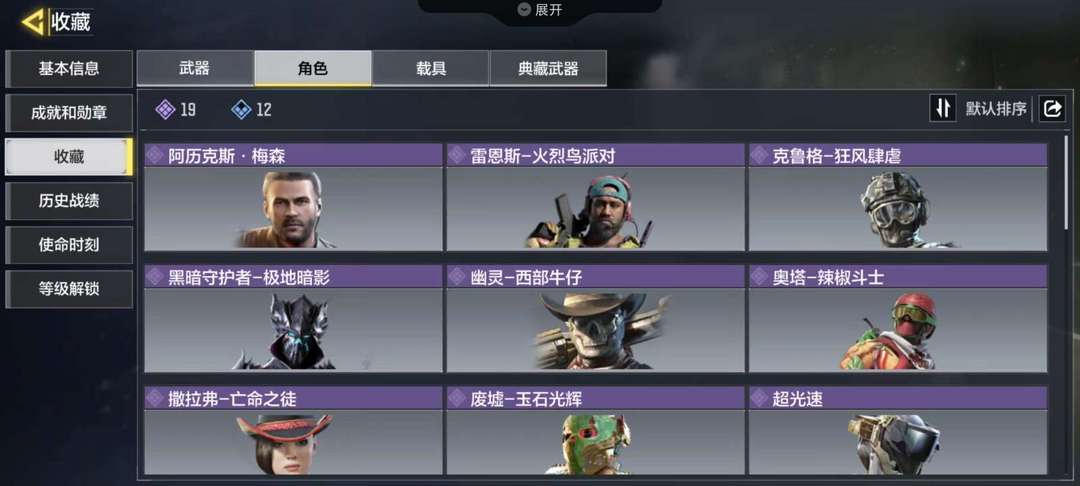This screenshot has height=486, width=1080.
Task: Select the 幽灵-西部牛仔 character portrait
Action: pyautogui.click(x=596, y=330)
